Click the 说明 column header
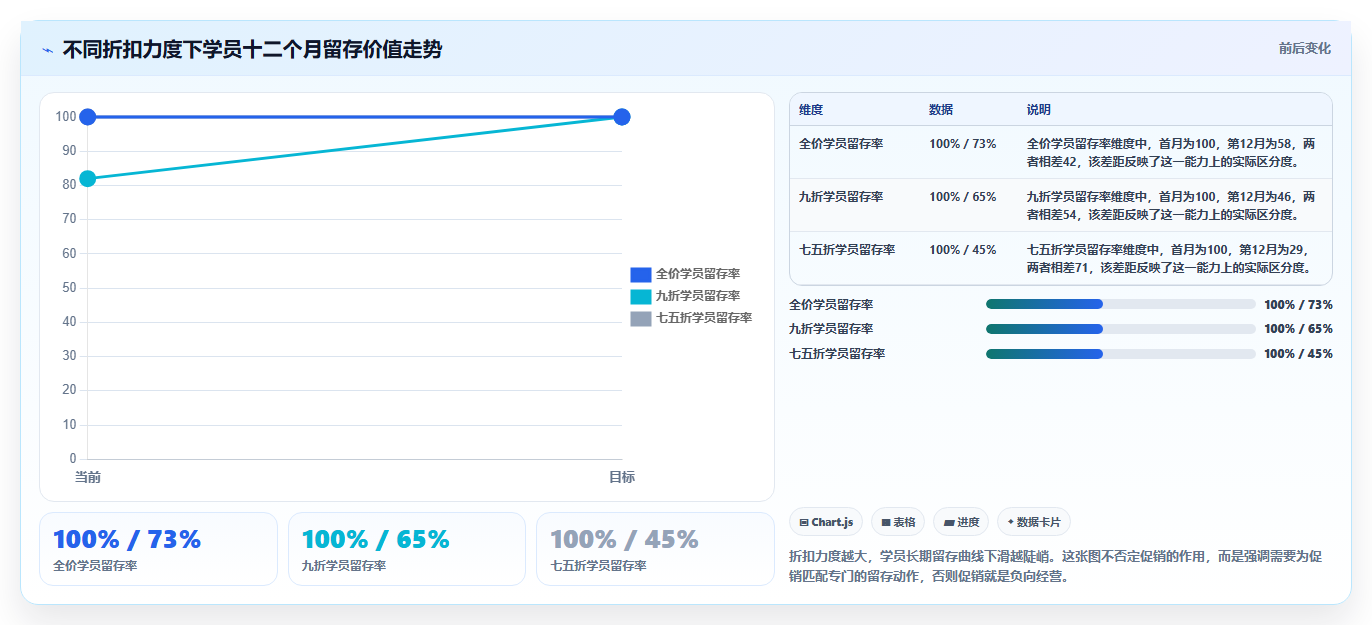 (x=1039, y=109)
